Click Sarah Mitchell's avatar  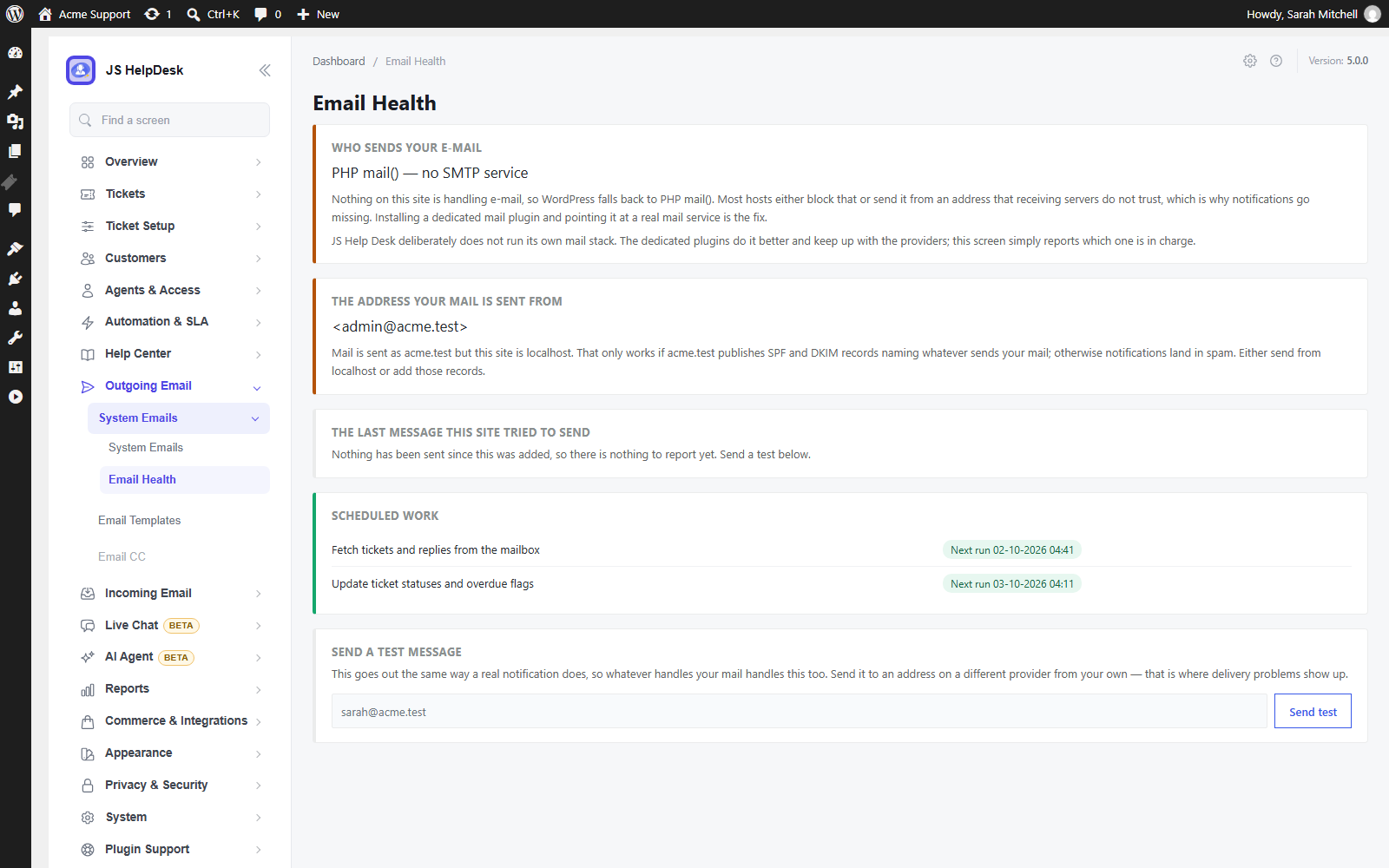click(1373, 14)
